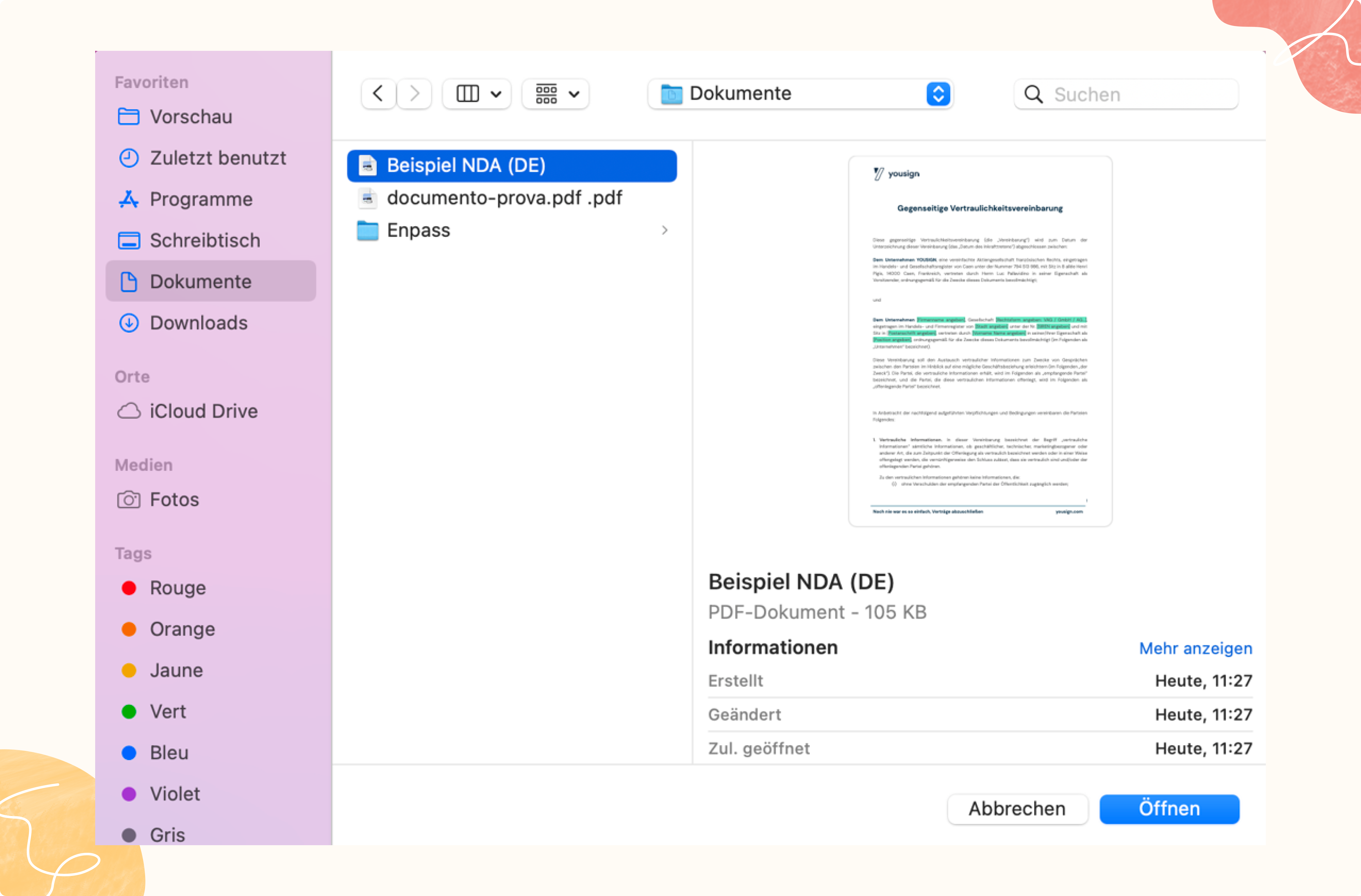1361x896 pixels.
Task: Select the Vorschau favorites folder
Action: [x=190, y=117]
